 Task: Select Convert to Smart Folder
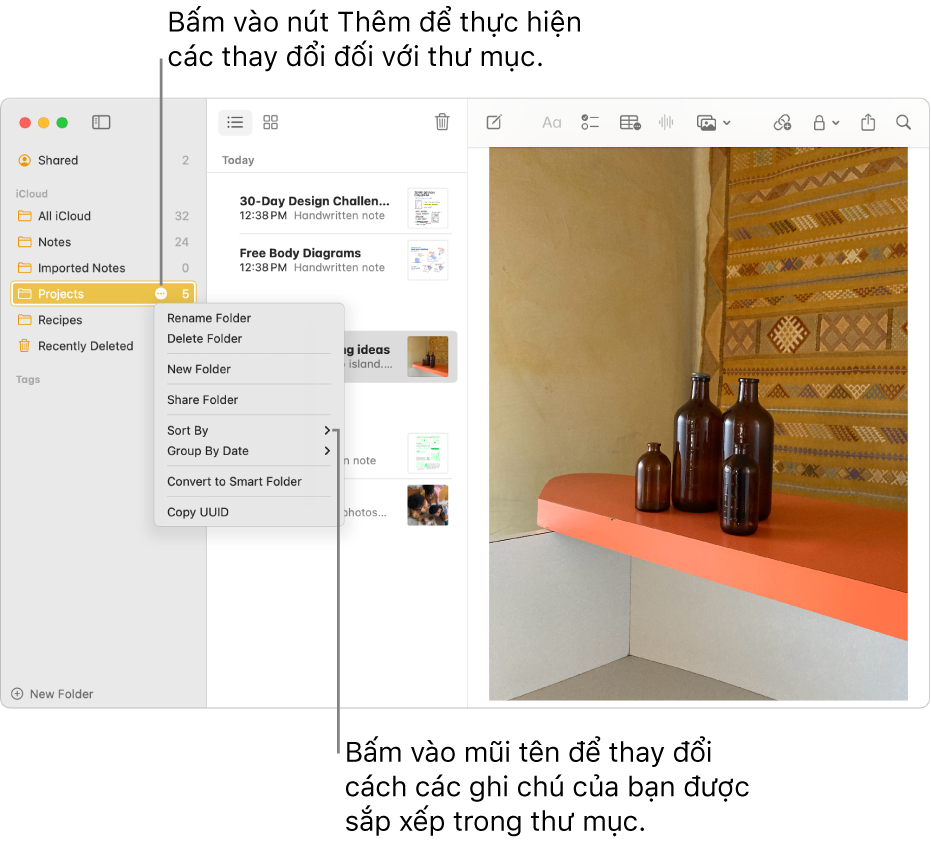point(234,481)
